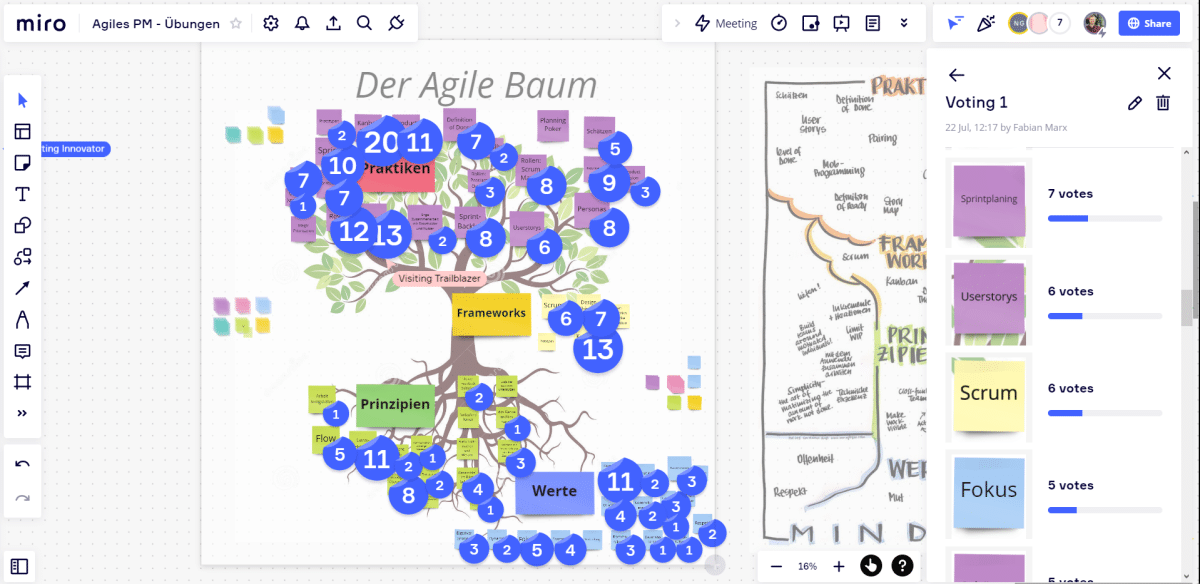
Task: Click the Planning Poker sticky note
Action: pyautogui.click(x=553, y=125)
